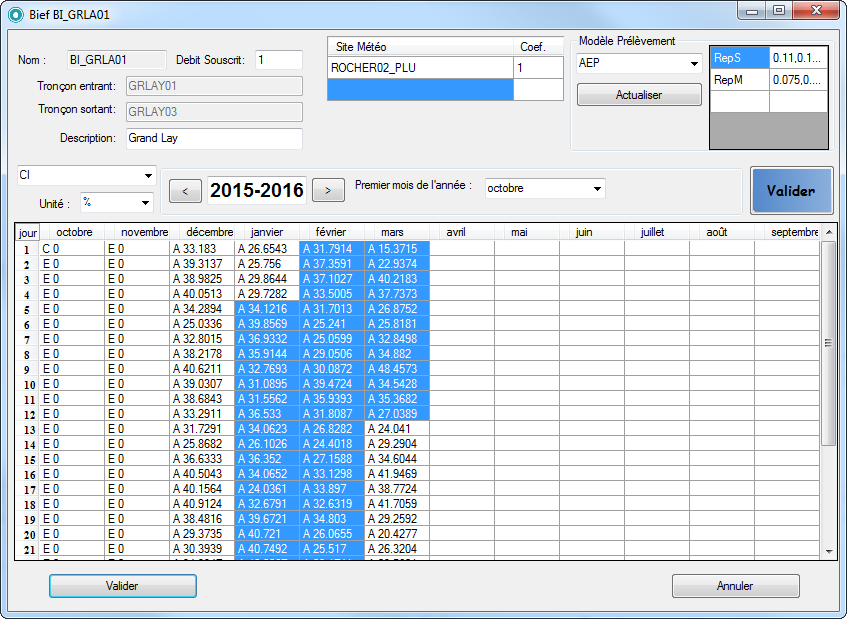Click the large blue Valider button beside the month selector

click(791, 191)
